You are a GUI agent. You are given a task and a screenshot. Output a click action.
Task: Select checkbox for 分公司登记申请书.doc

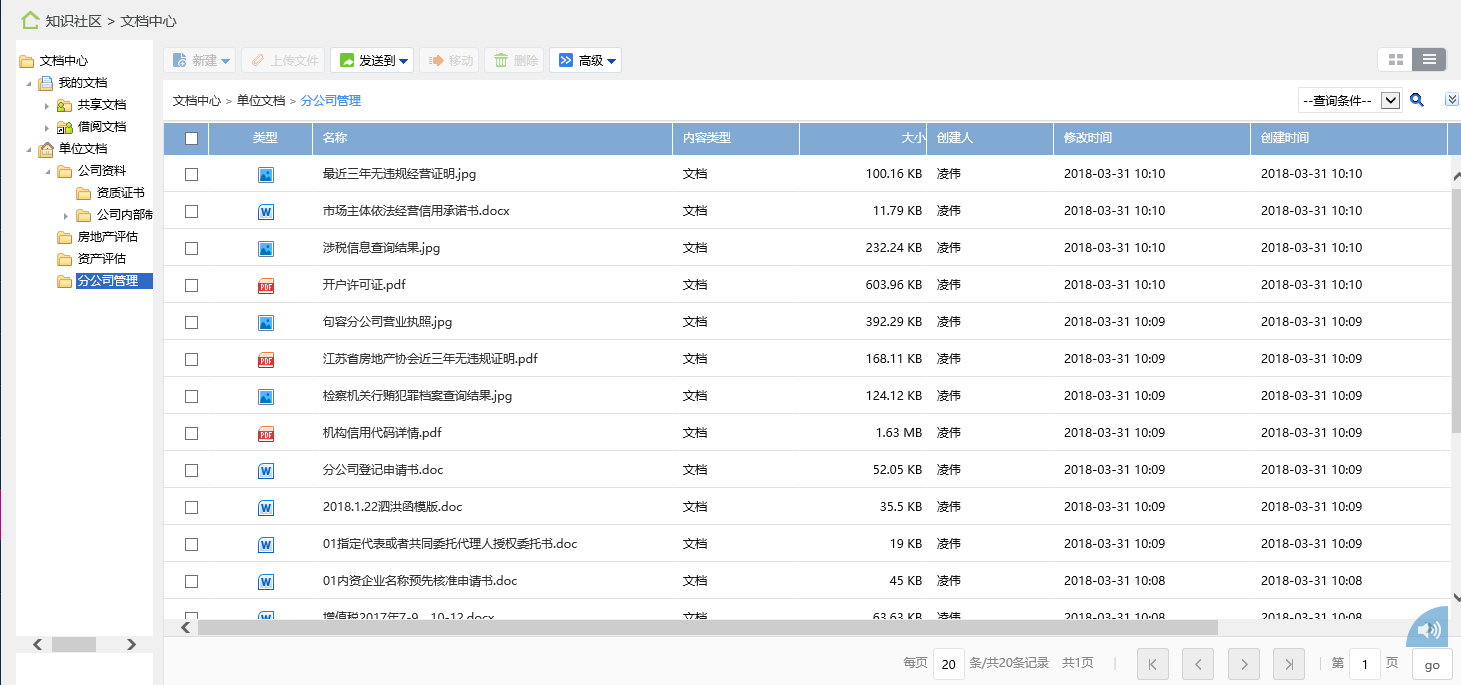(x=191, y=470)
